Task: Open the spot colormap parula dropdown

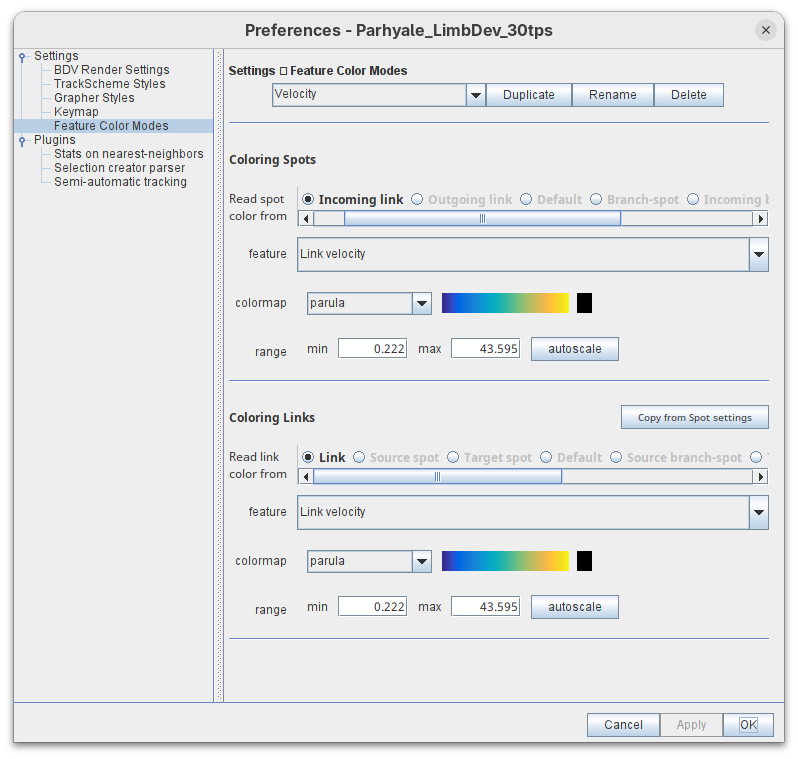Action: pyautogui.click(x=422, y=303)
